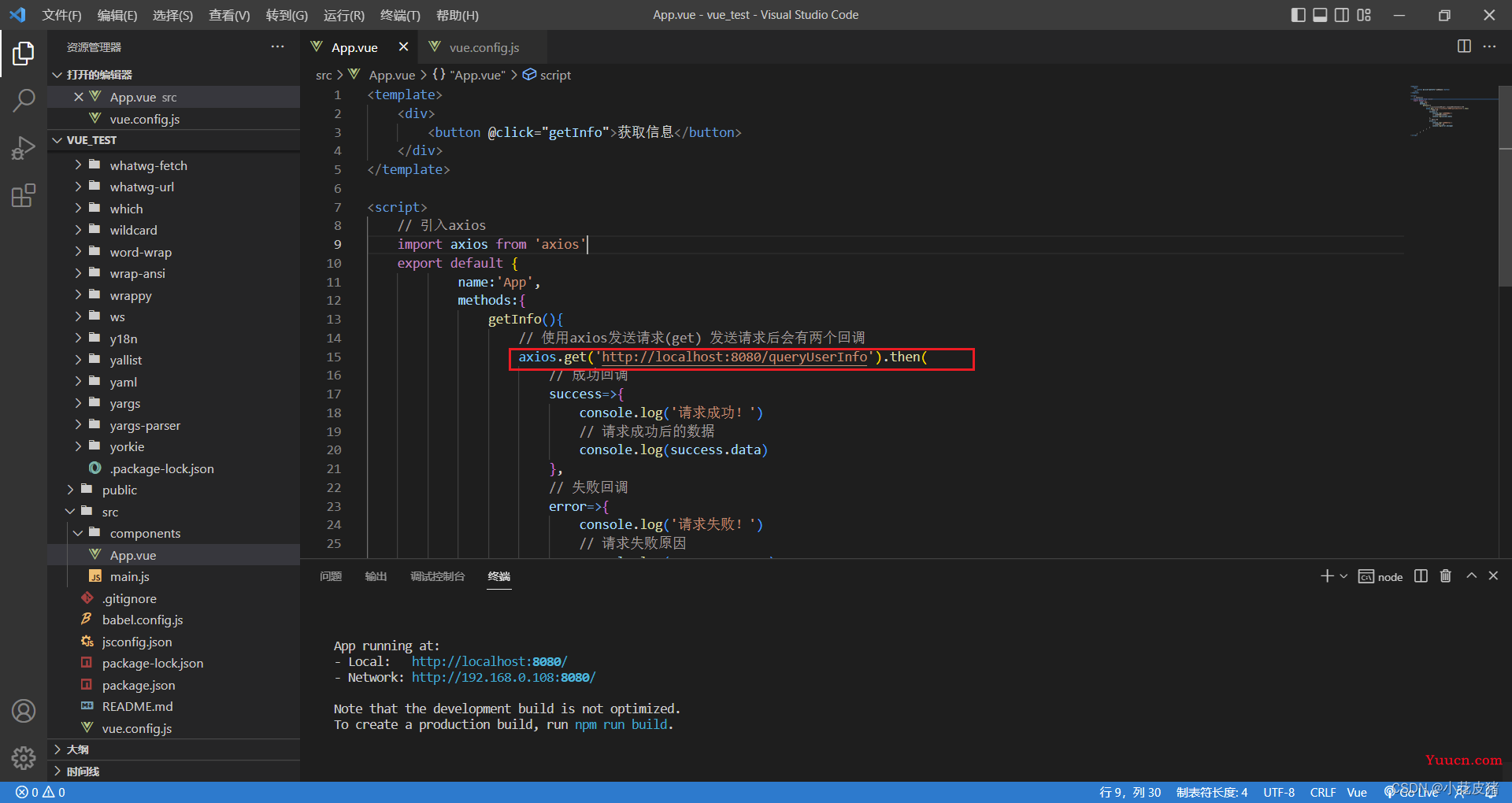1512x803 pixels.
Task: Click the errors and warnings status indicator
Action: pyautogui.click(x=41, y=792)
